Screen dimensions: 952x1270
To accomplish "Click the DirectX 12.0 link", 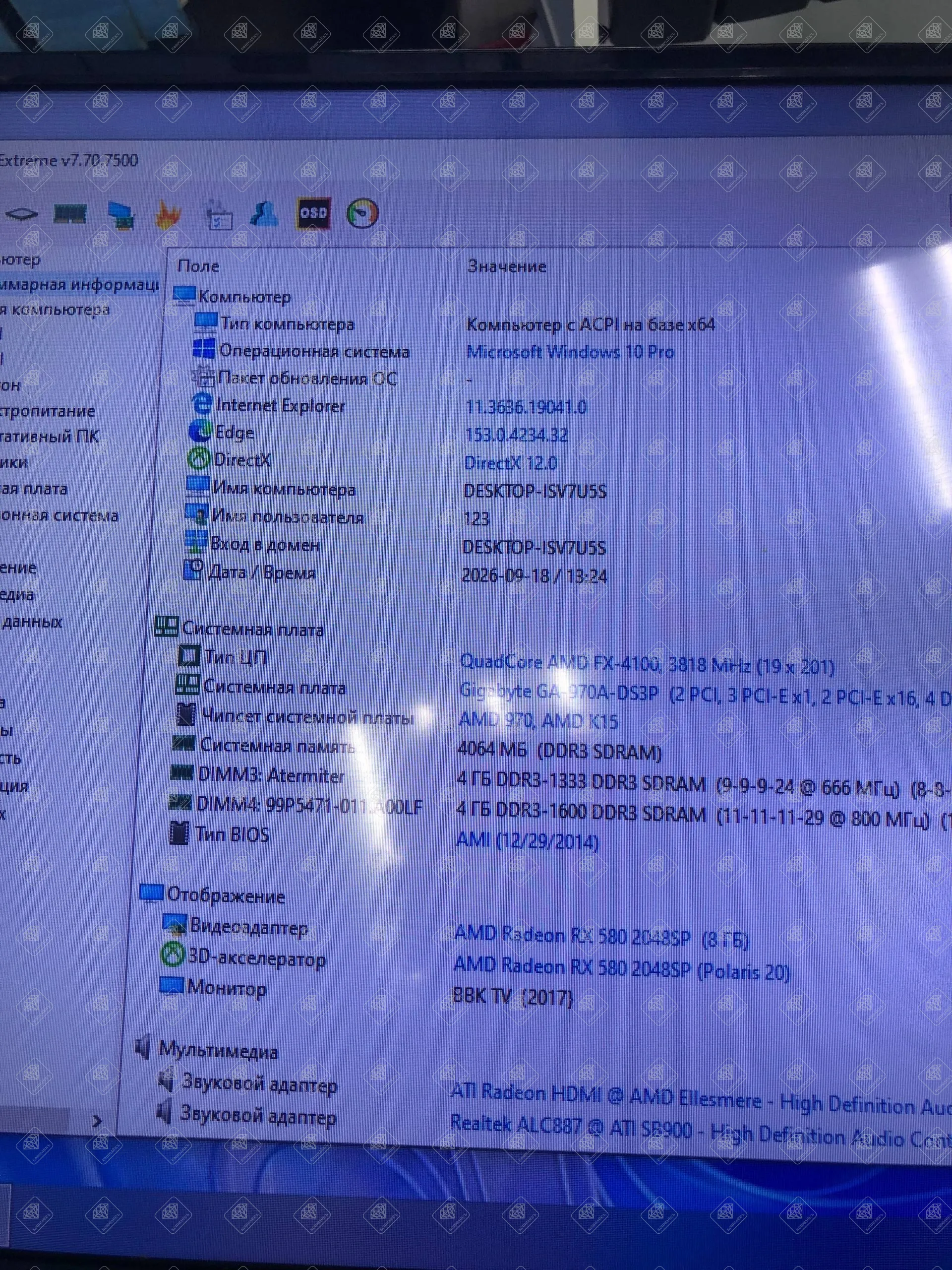I will 511,463.
